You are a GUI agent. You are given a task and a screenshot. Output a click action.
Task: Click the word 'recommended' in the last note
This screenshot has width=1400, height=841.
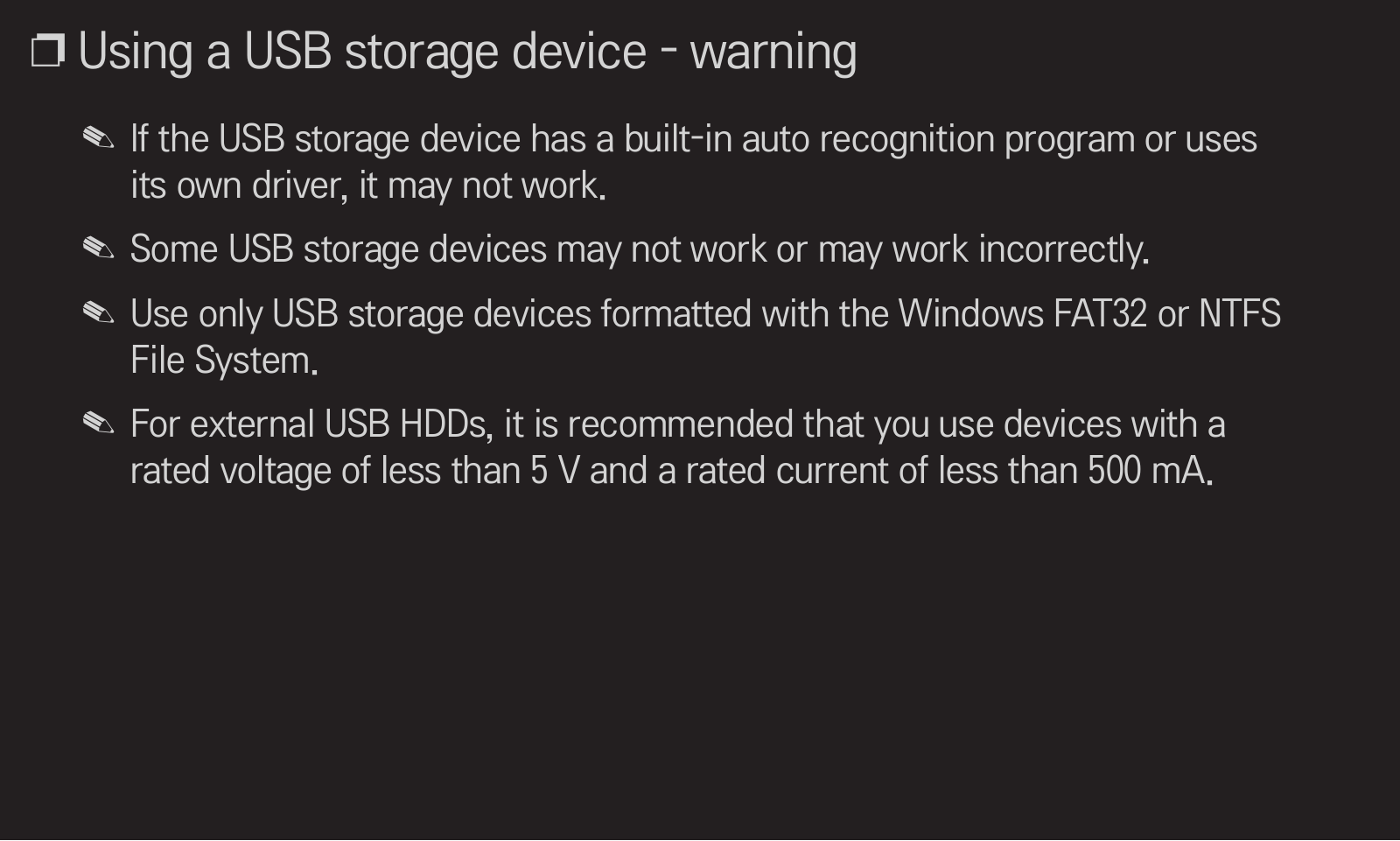680,424
